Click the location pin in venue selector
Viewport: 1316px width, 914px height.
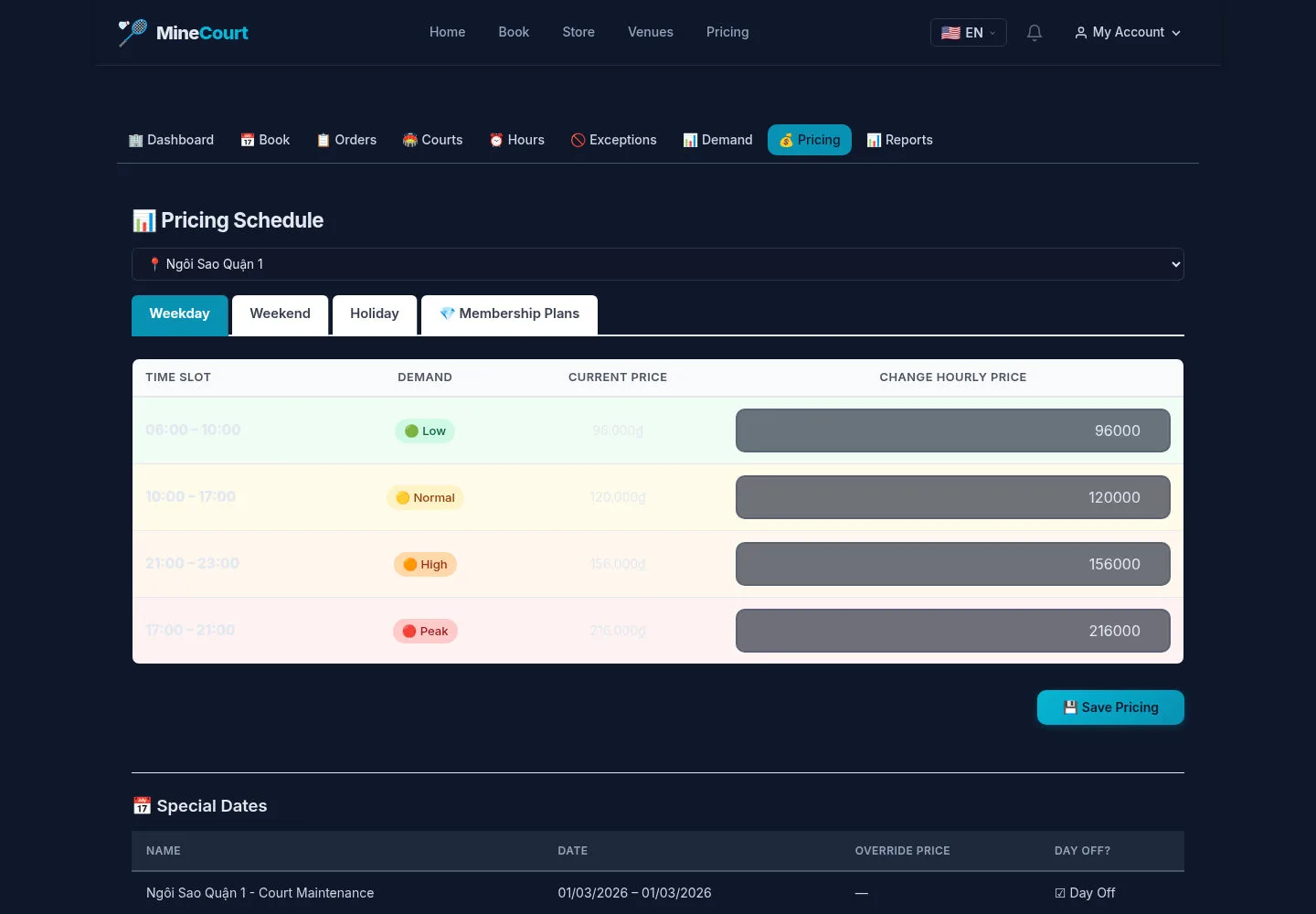pos(154,264)
